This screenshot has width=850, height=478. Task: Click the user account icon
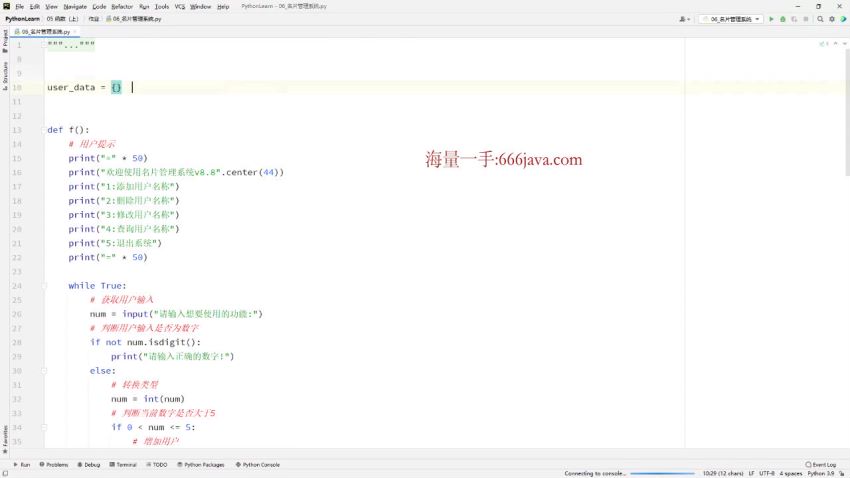684,19
